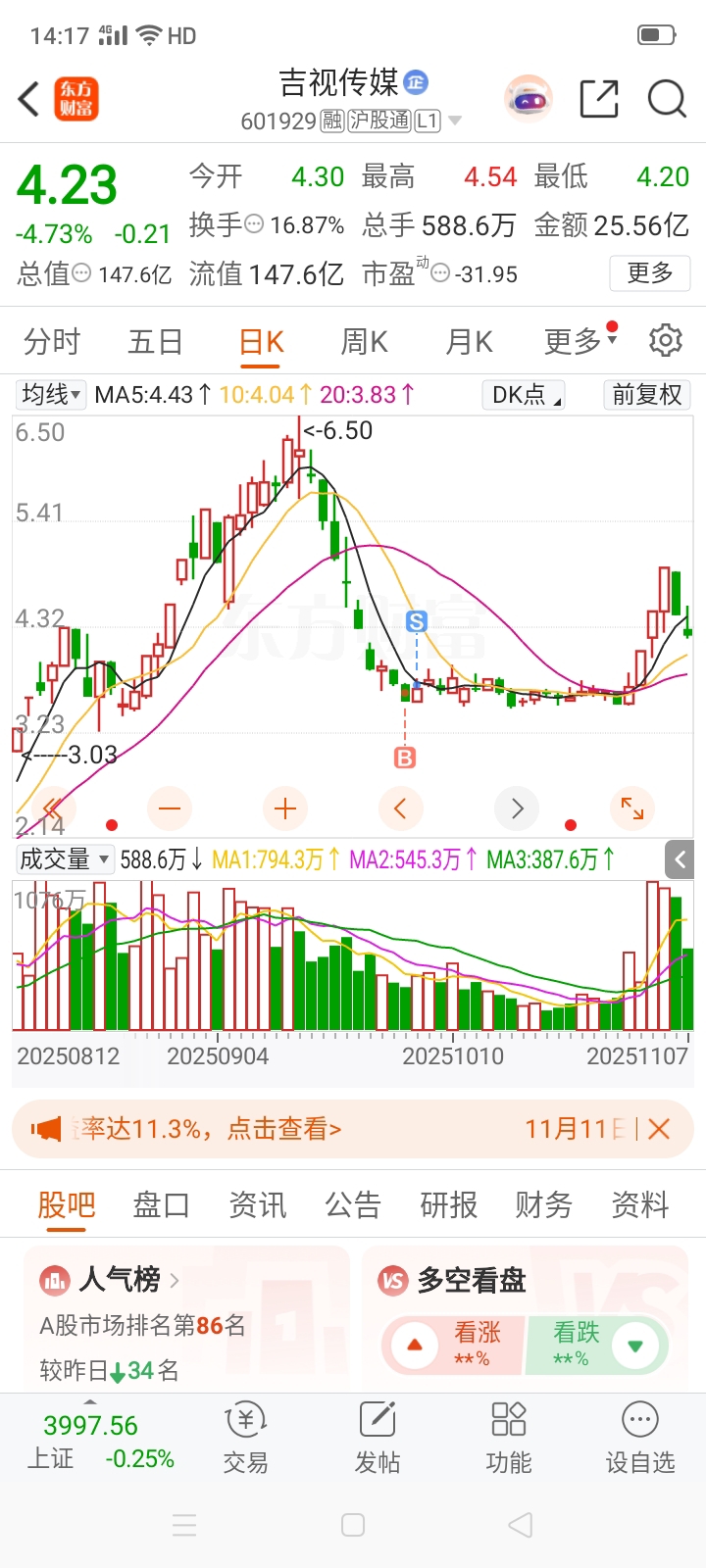Switch to 周K chart tab
The height and width of the screenshot is (1568, 706).
coord(365,342)
